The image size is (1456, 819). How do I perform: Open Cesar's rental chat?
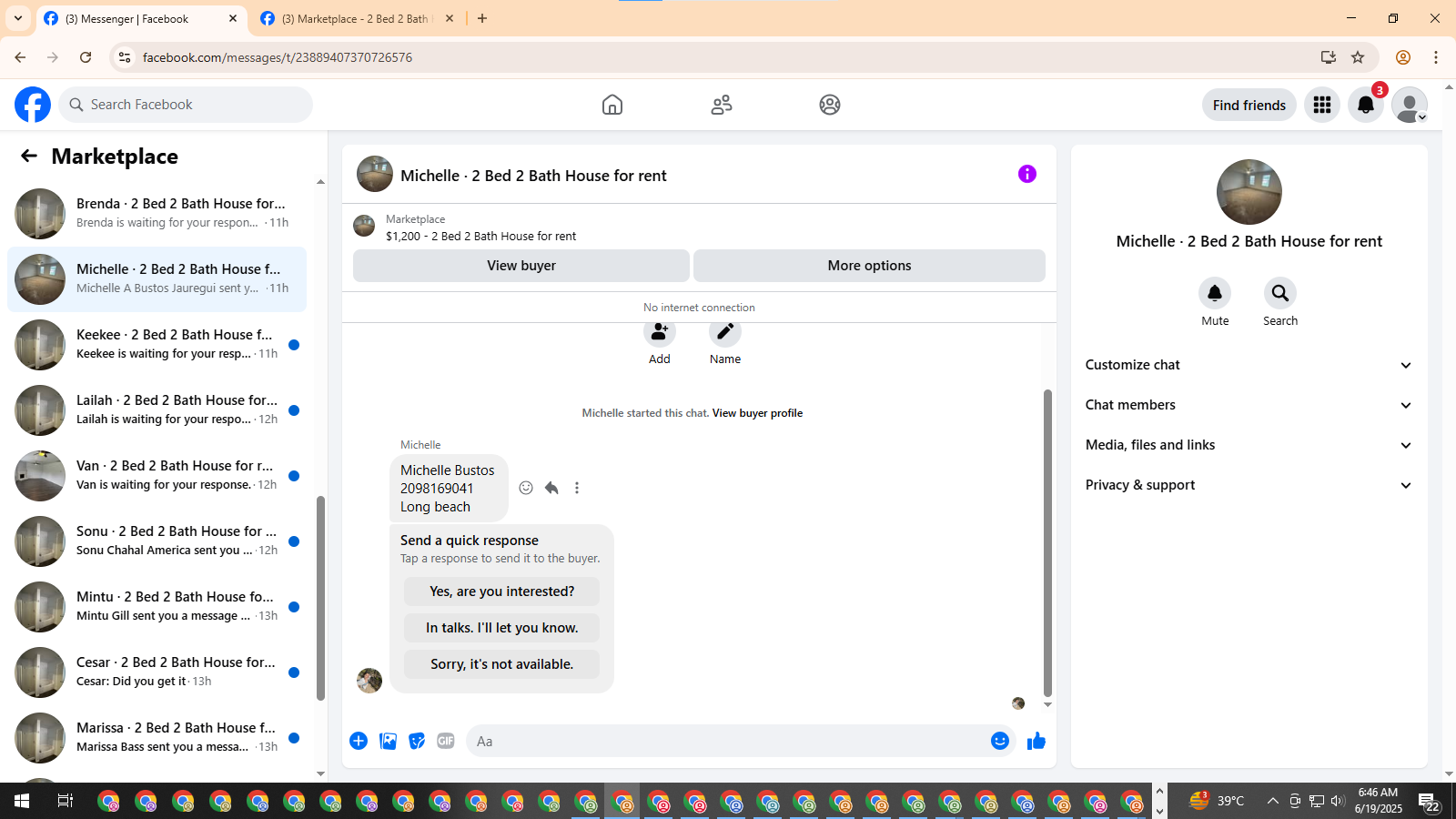coord(157,672)
